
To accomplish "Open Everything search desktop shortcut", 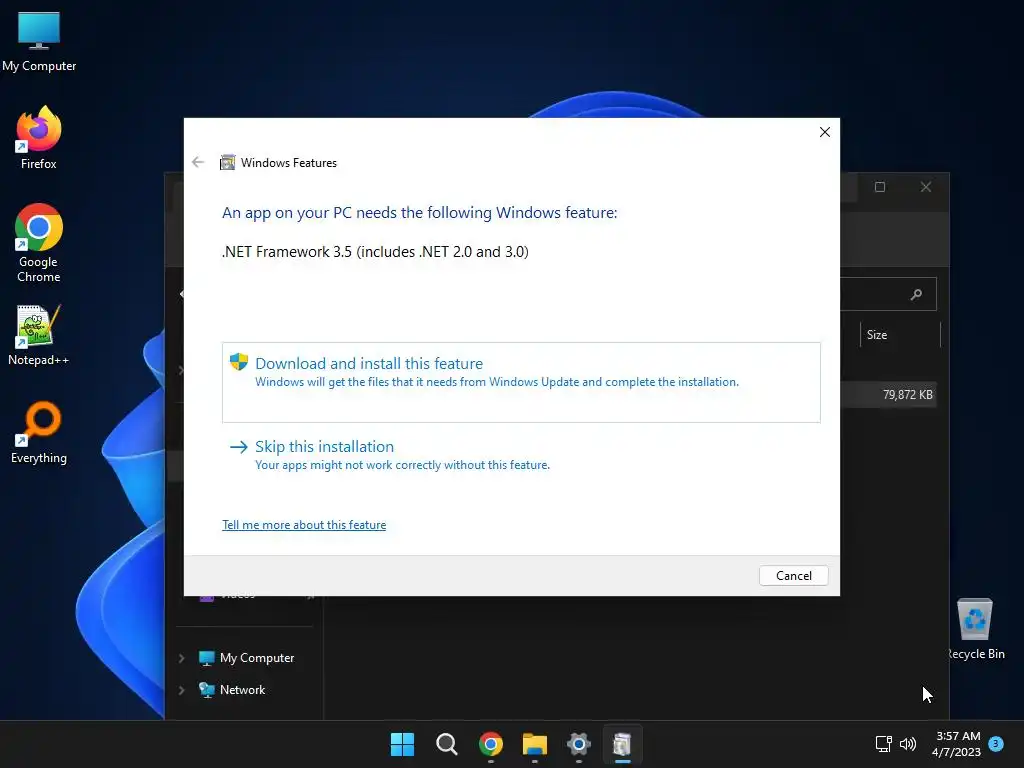I will tap(39, 432).
